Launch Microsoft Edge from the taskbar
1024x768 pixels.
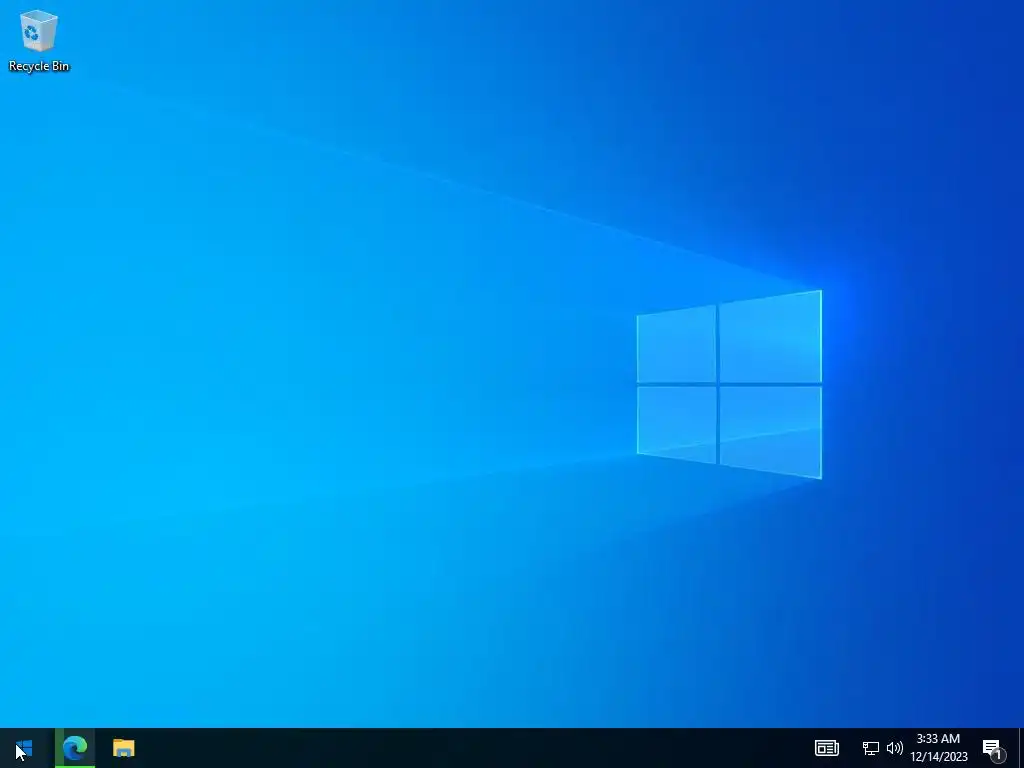tap(75, 748)
